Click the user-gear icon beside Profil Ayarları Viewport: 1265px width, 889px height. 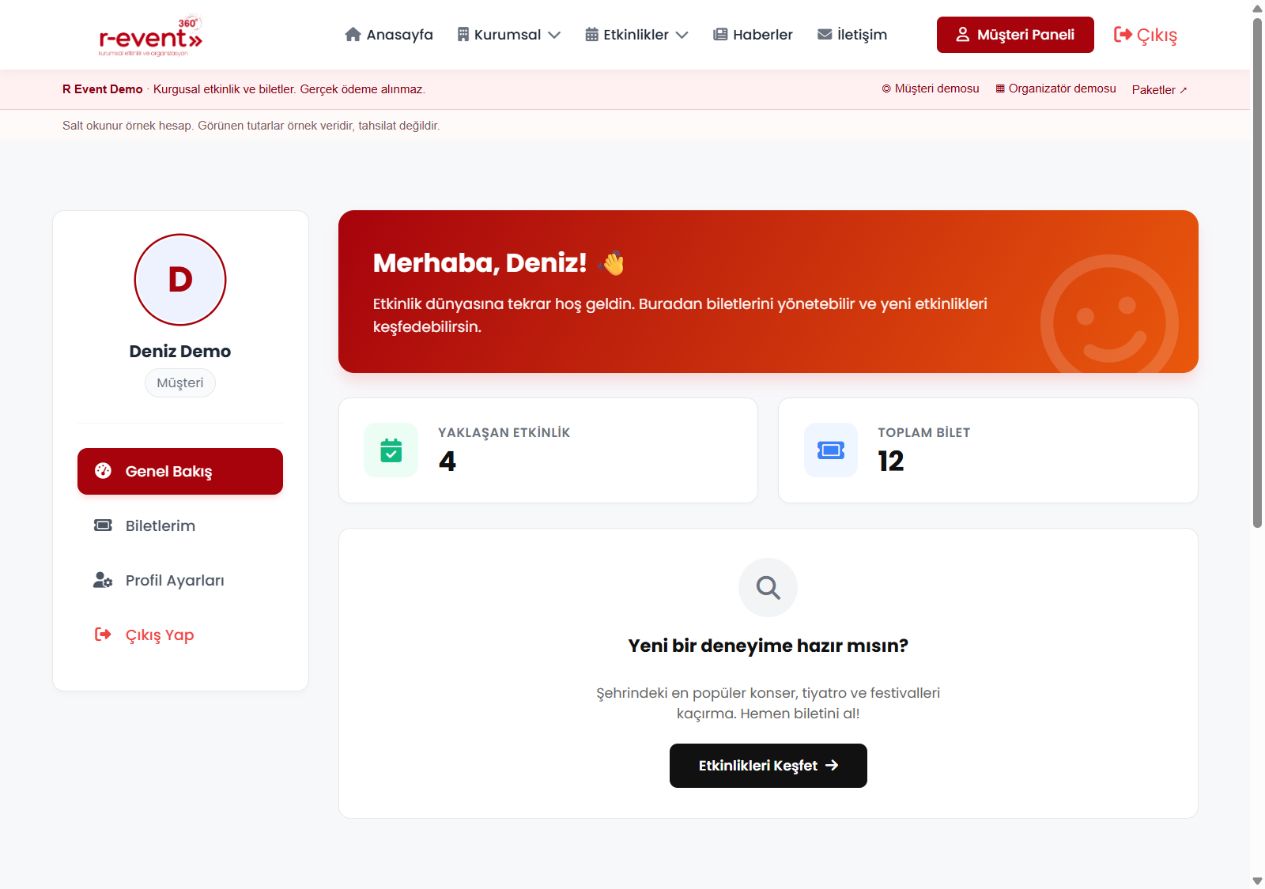click(103, 580)
